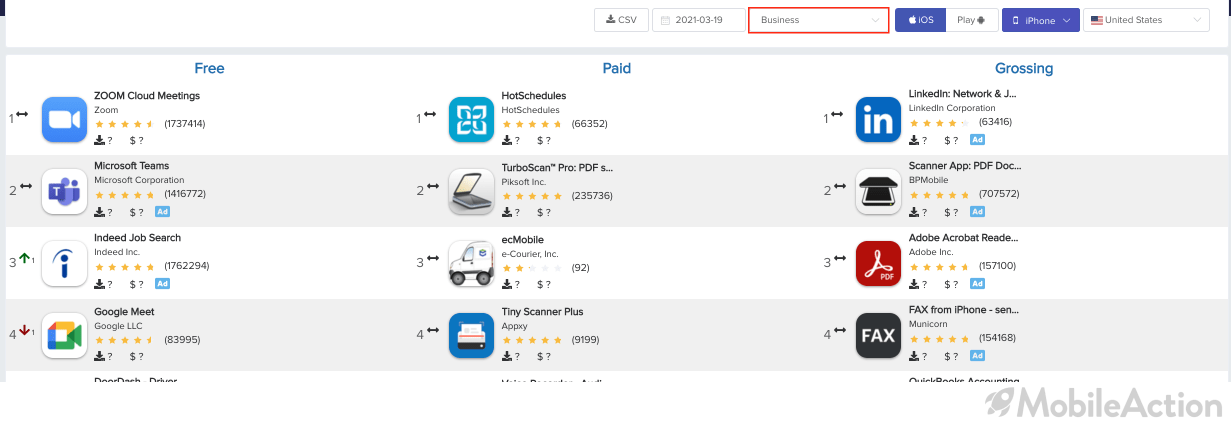The height and width of the screenshot is (422, 1231).
Task: Click the star rating for ecMobile
Action: point(531,268)
